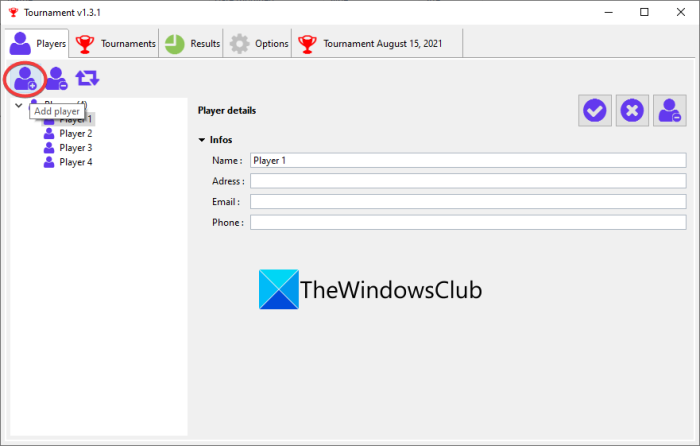This screenshot has width=700, height=446.
Task: Click the Add player icon
Action: pyautogui.click(x=25, y=79)
